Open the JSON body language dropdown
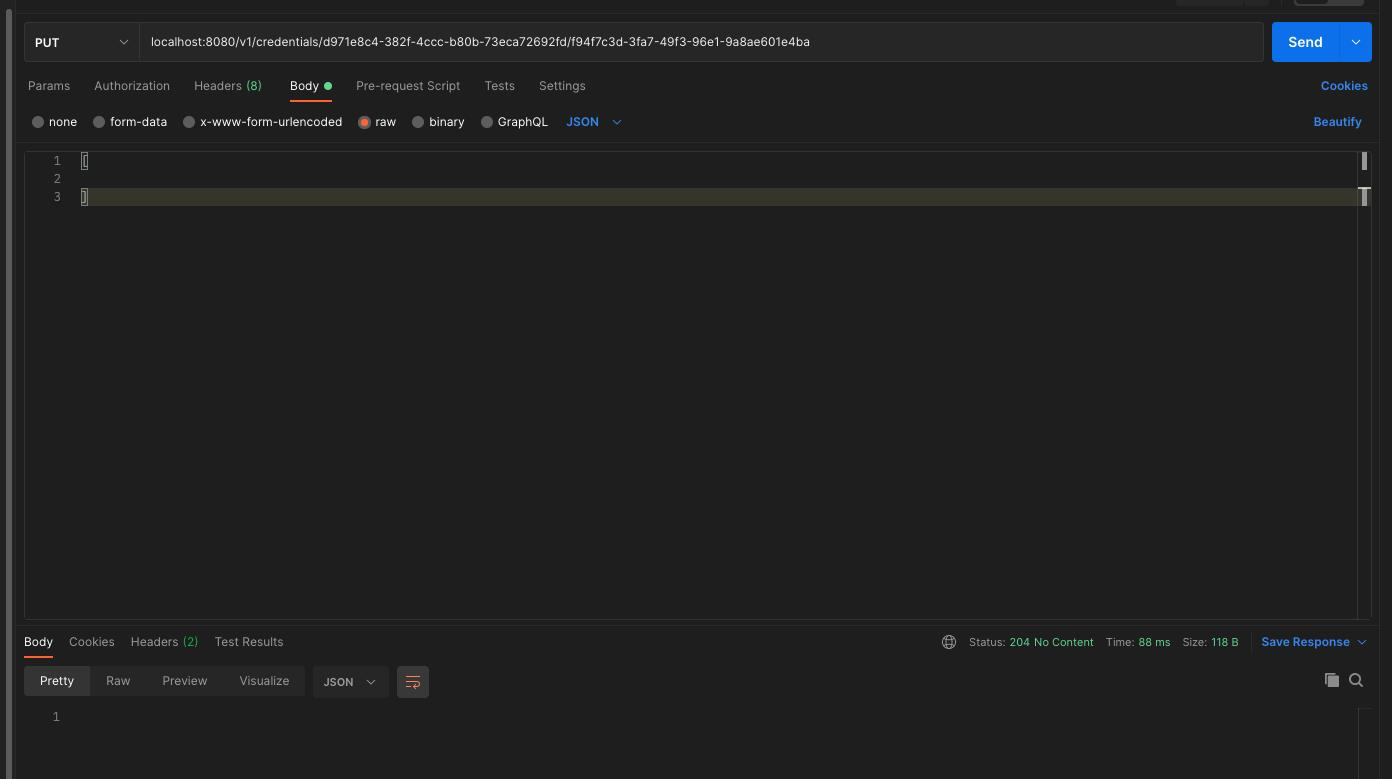The height and width of the screenshot is (779, 1392). [x=594, y=121]
